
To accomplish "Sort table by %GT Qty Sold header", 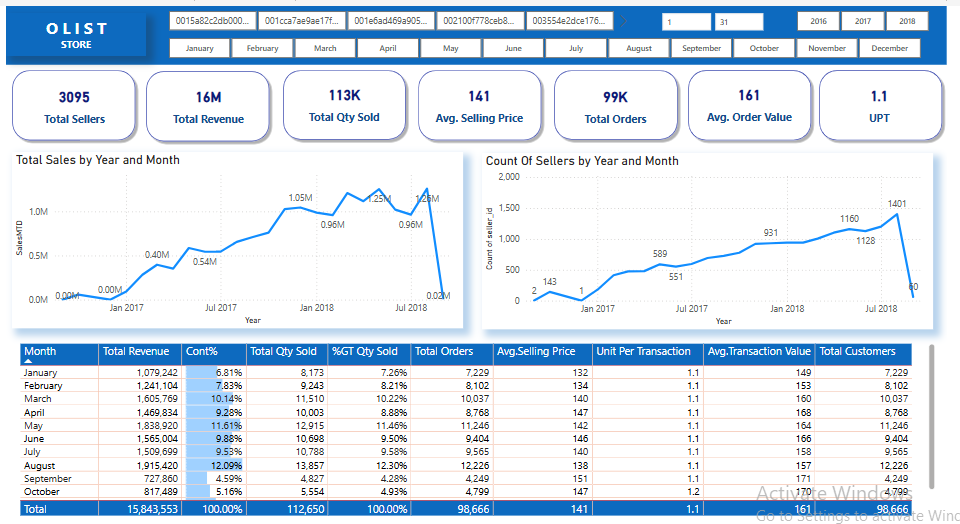I will tap(369, 354).
